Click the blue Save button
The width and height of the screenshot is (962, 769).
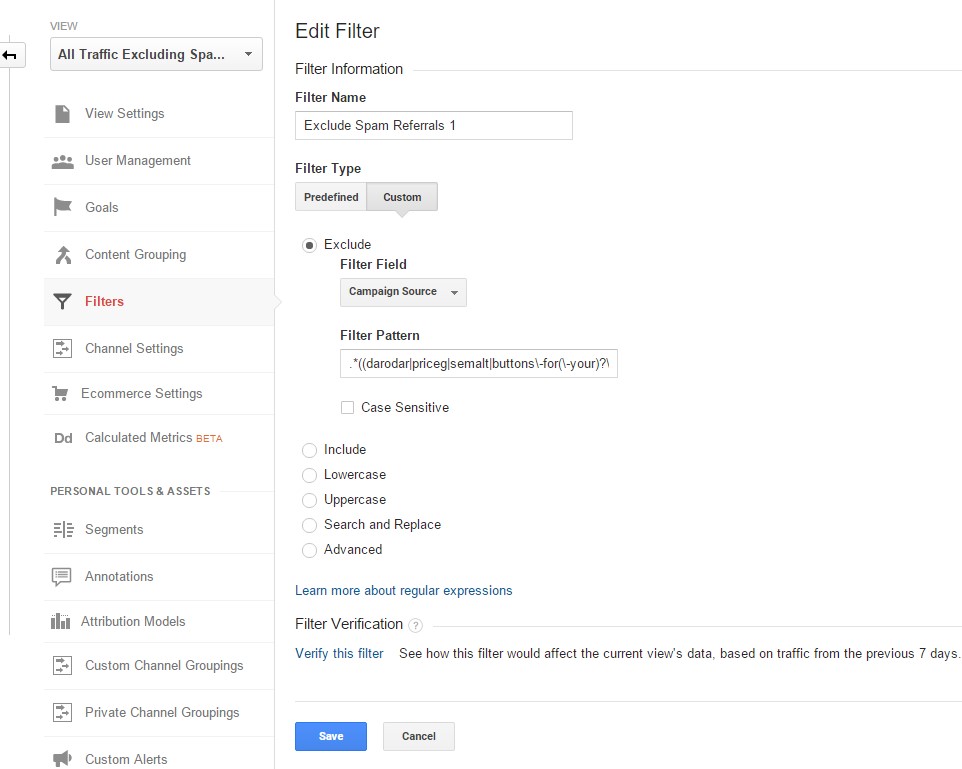[x=331, y=736]
